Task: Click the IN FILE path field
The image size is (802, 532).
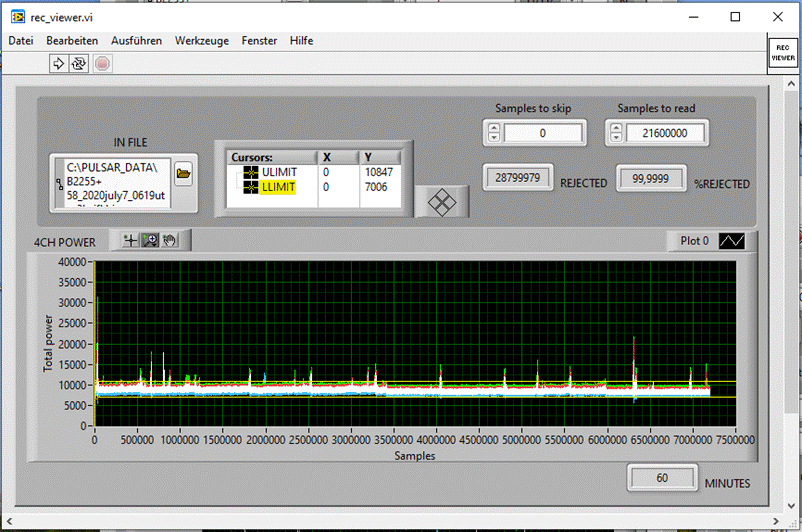Action: pyautogui.click(x=118, y=183)
